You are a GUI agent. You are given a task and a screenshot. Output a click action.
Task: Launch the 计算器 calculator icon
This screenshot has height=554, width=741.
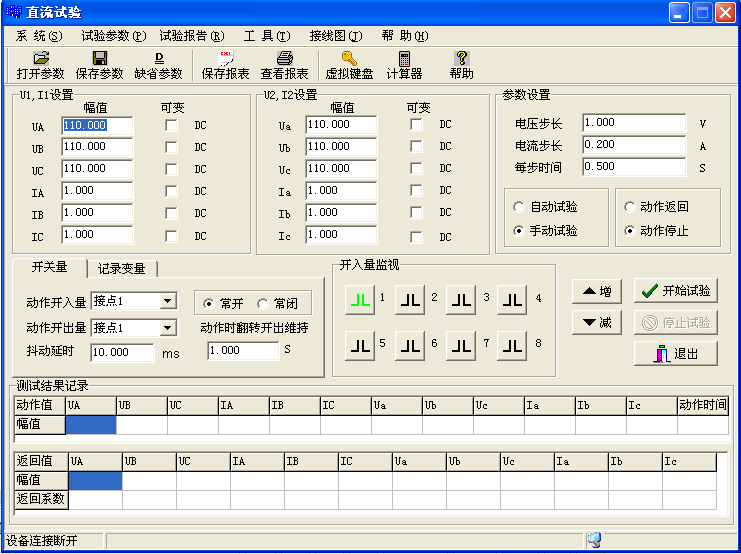coord(404,59)
